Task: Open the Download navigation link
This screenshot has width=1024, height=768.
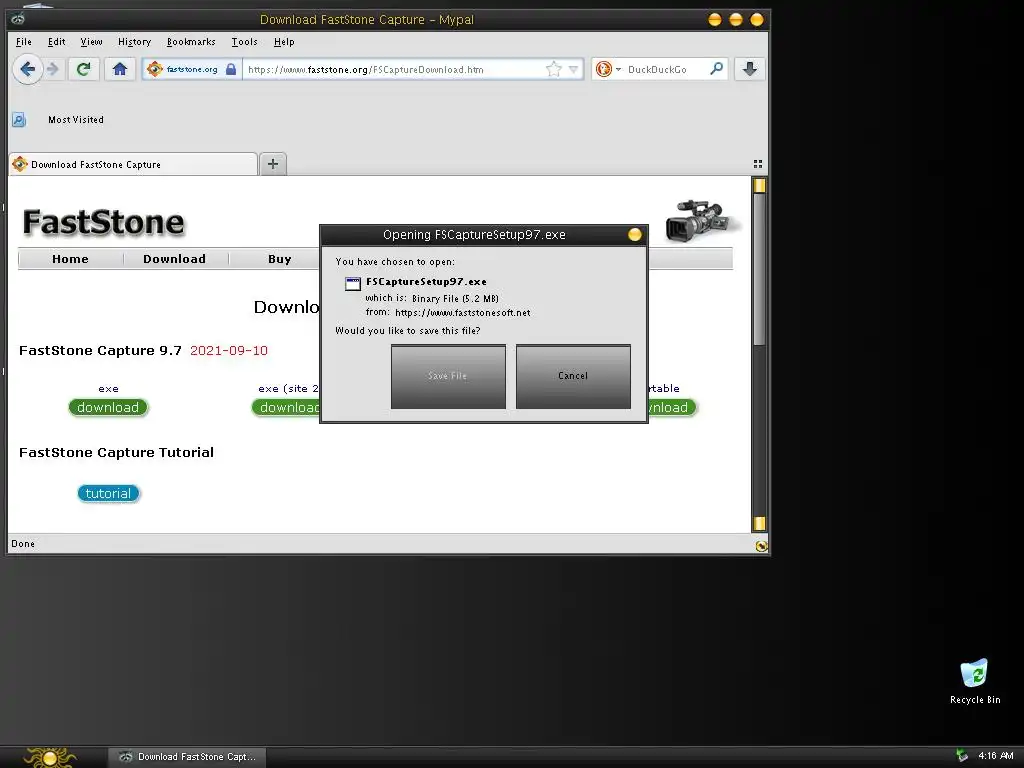Action: coord(174,259)
